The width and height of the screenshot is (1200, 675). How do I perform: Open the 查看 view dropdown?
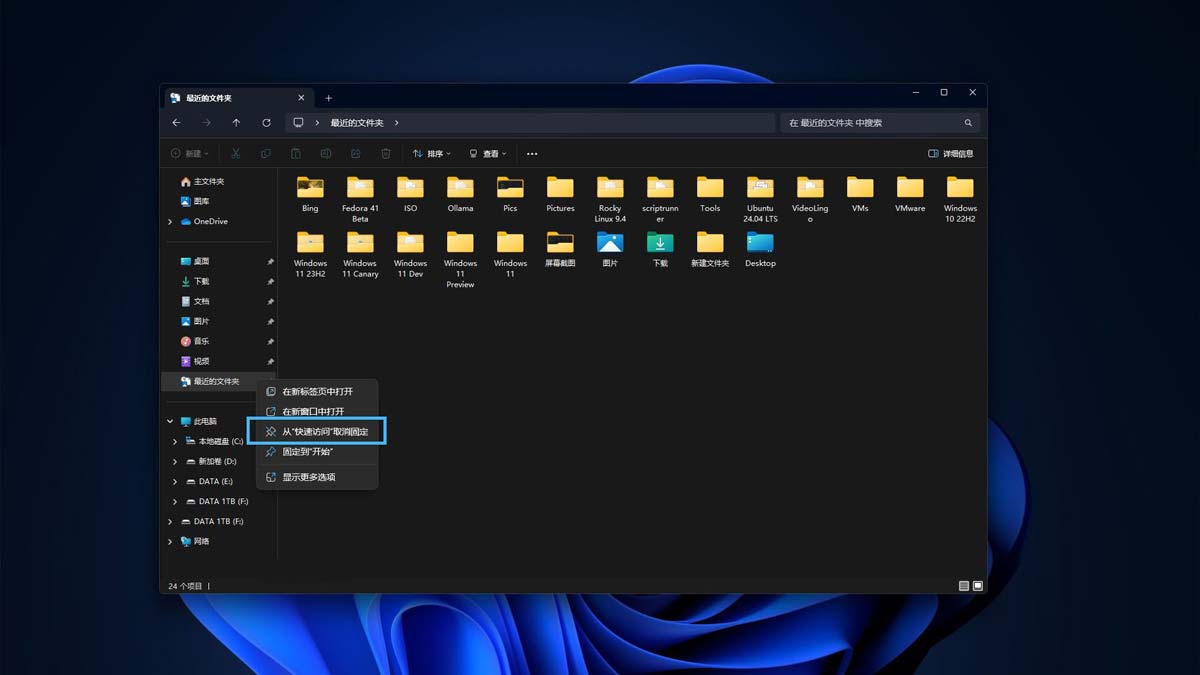[487, 154]
